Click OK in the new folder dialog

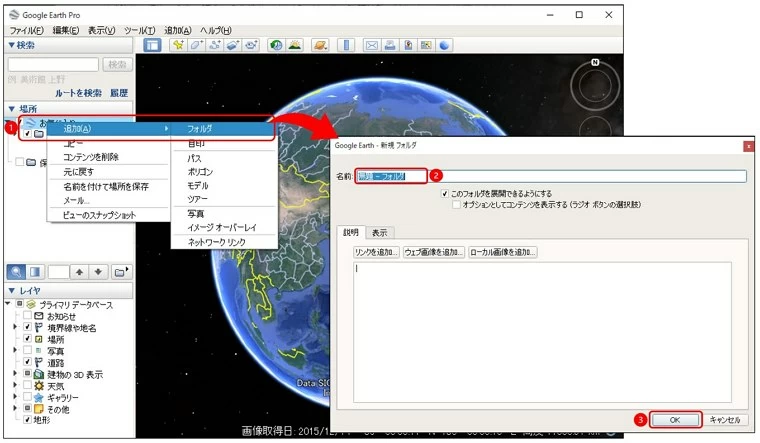click(675, 420)
